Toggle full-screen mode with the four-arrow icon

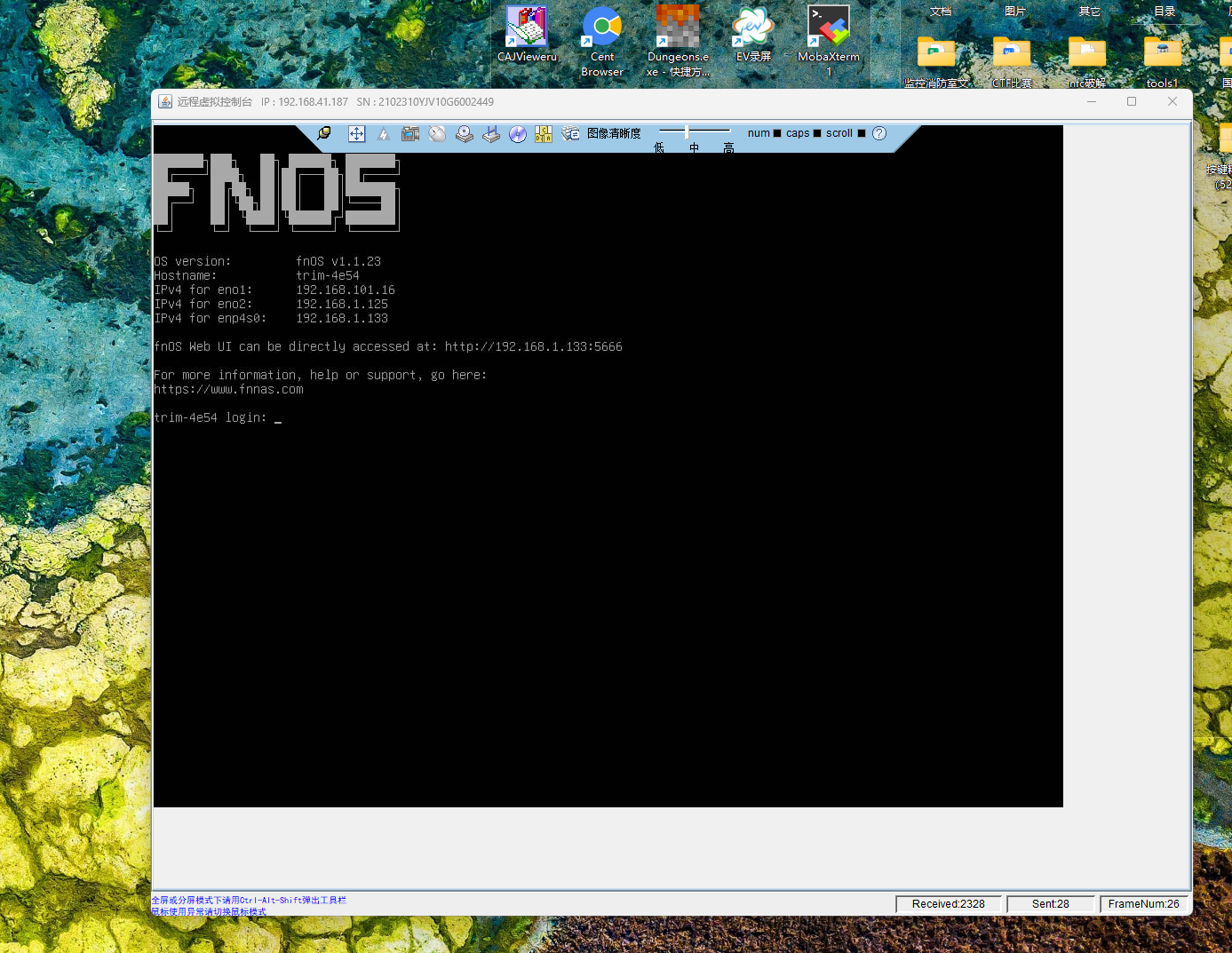(356, 134)
